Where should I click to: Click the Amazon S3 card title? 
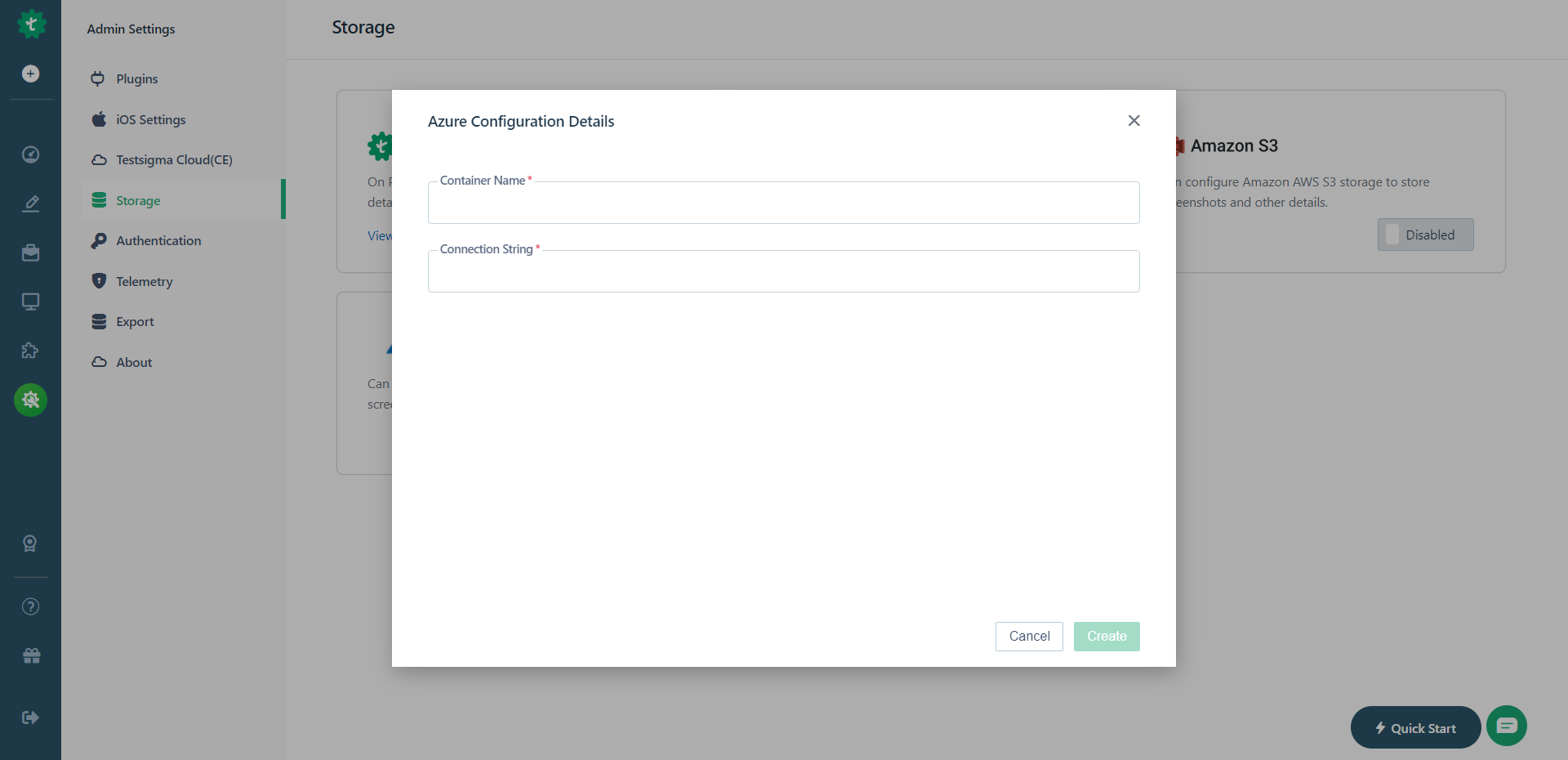click(x=1234, y=146)
